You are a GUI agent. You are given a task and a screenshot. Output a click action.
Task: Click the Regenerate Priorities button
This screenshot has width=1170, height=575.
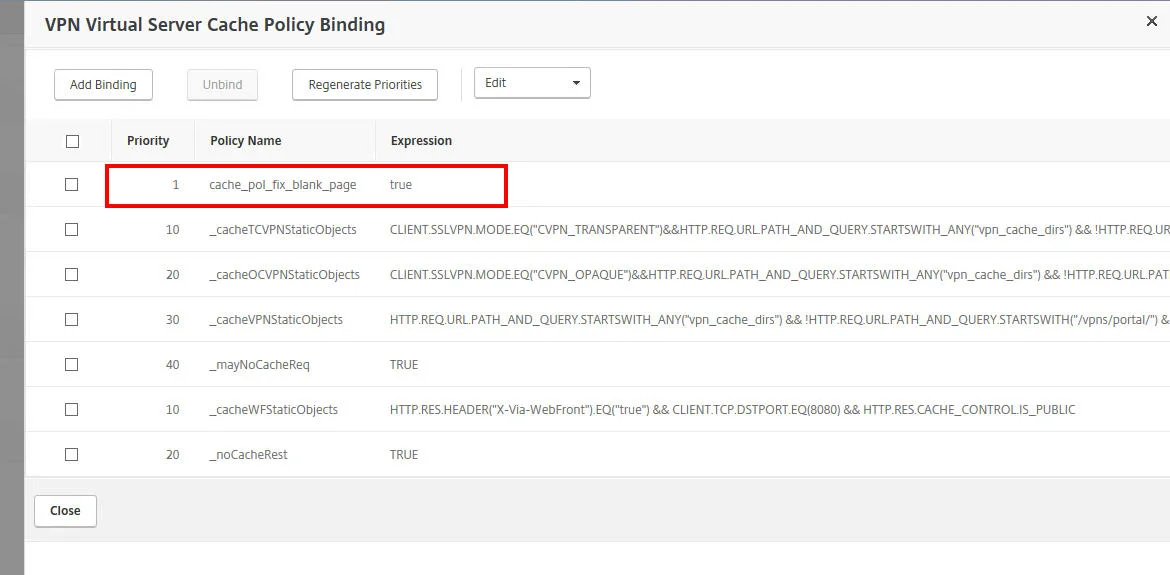365,84
